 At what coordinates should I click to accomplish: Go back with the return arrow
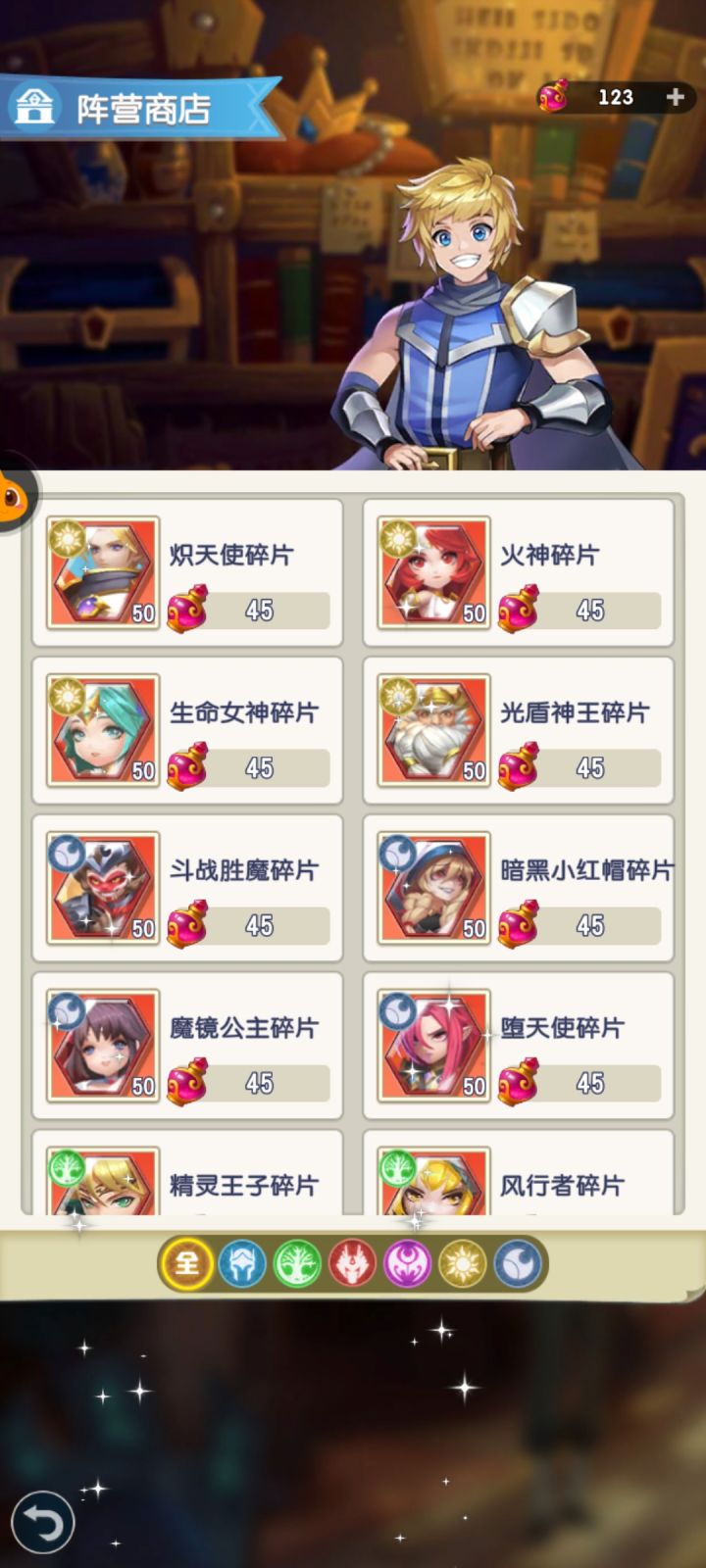pos(42,1522)
